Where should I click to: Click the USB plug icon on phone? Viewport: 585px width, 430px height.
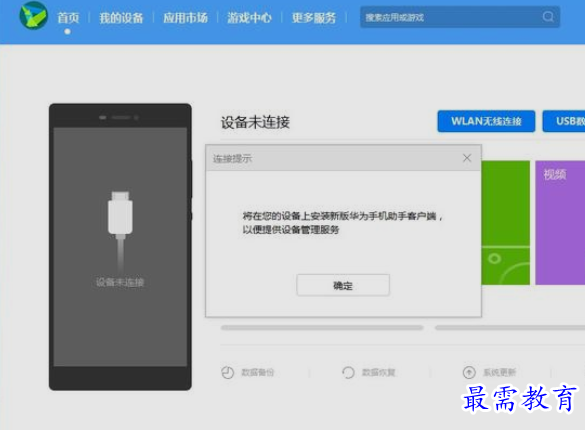[120, 231]
